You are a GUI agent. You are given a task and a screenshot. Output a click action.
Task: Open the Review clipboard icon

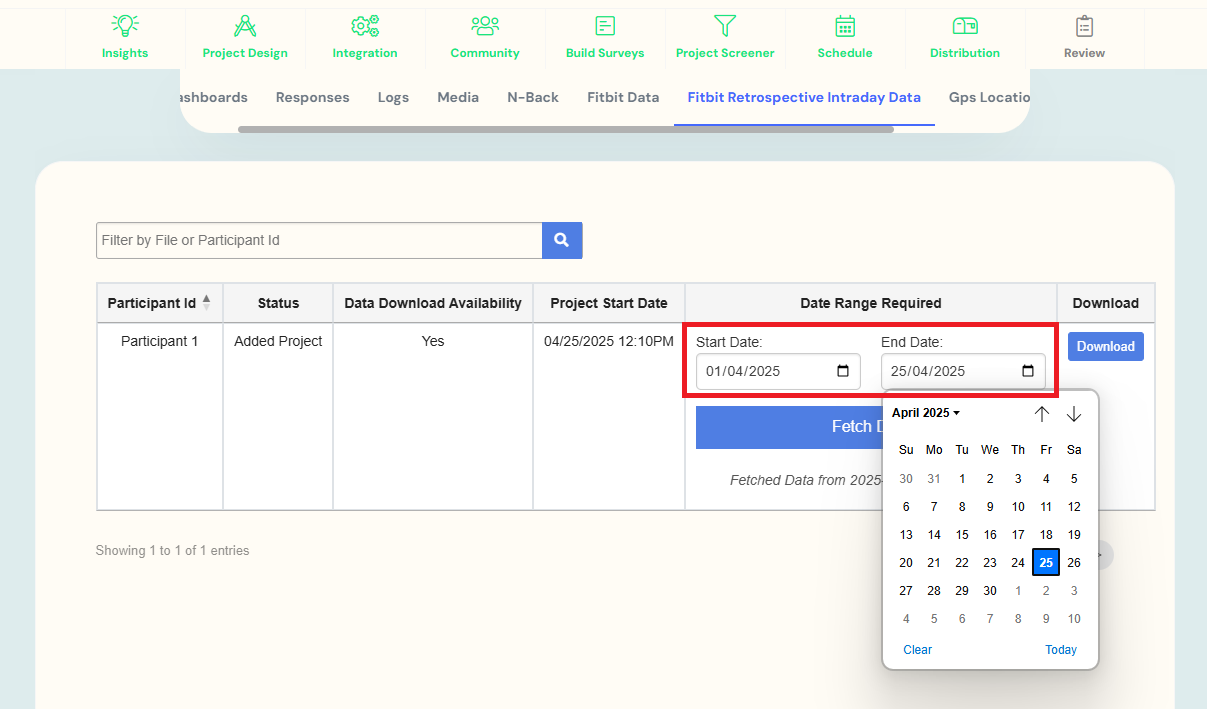(x=1084, y=26)
